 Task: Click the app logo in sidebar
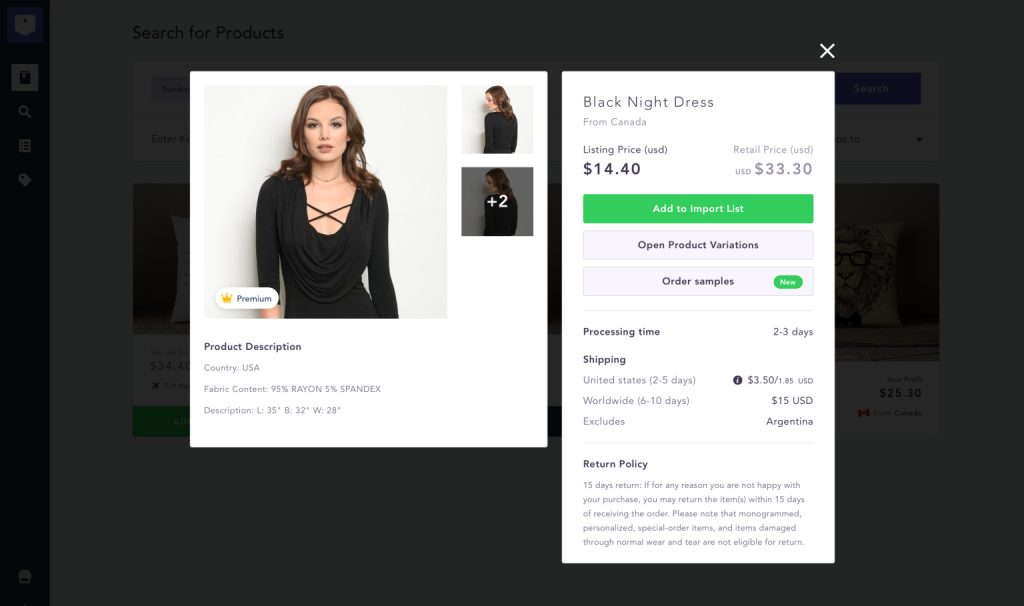click(x=25, y=24)
